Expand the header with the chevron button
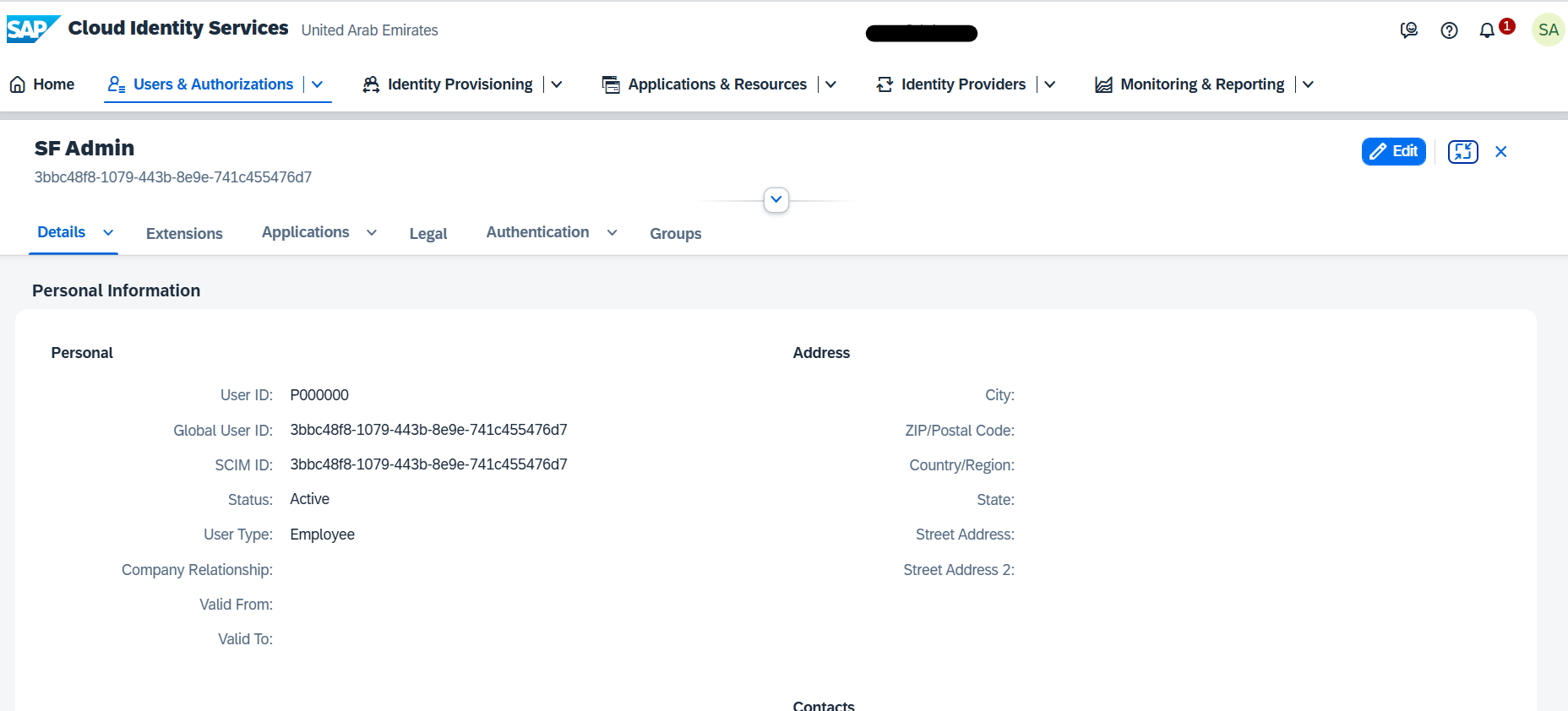 776,200
